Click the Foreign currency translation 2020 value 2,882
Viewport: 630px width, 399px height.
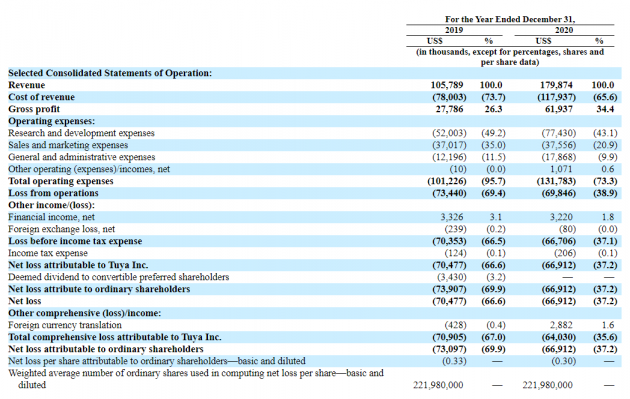[x=561, y=325]
